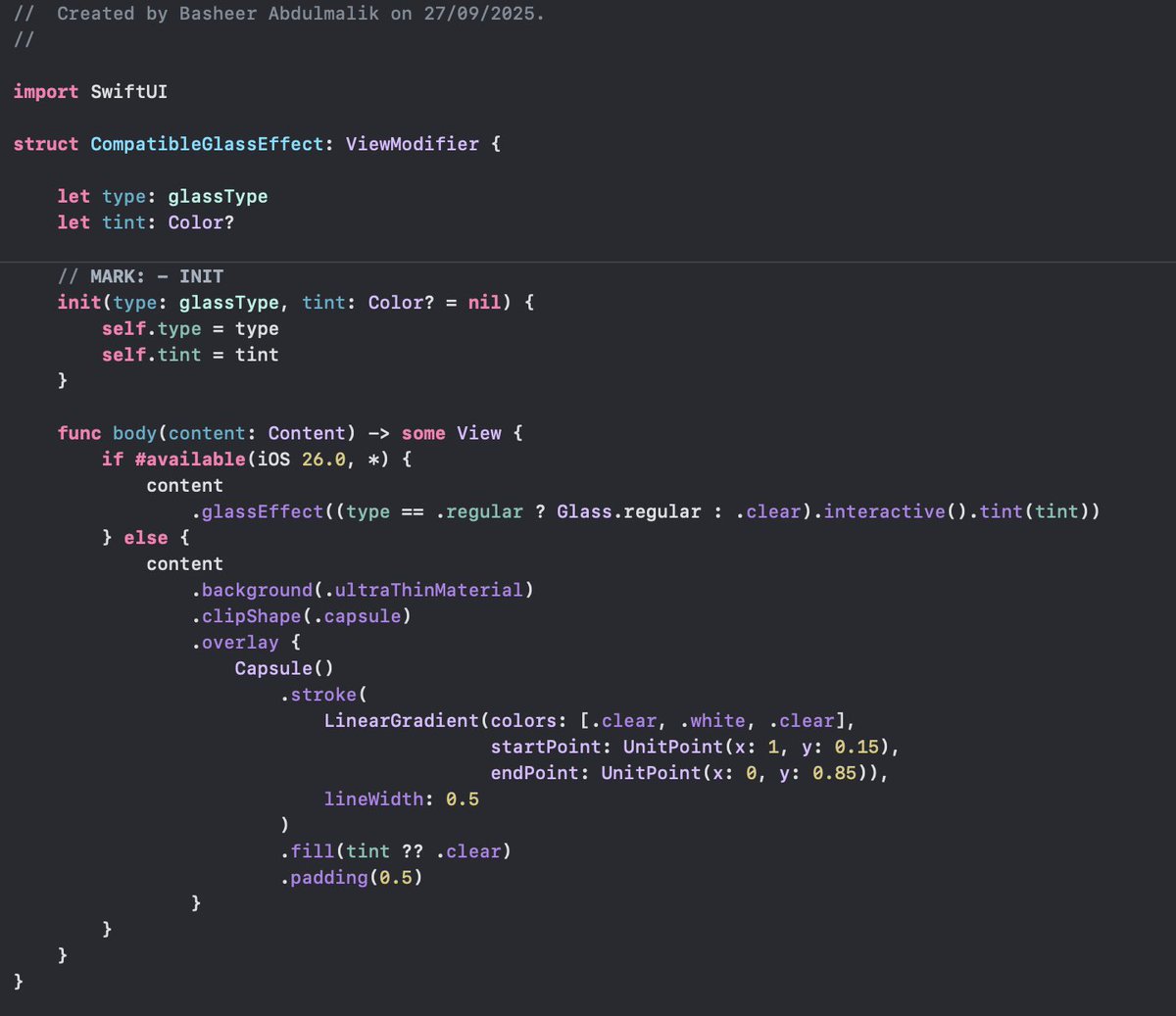The image size is (1176, 1016).
Task: Click '.fill' modifier
Action: point(307,851)
